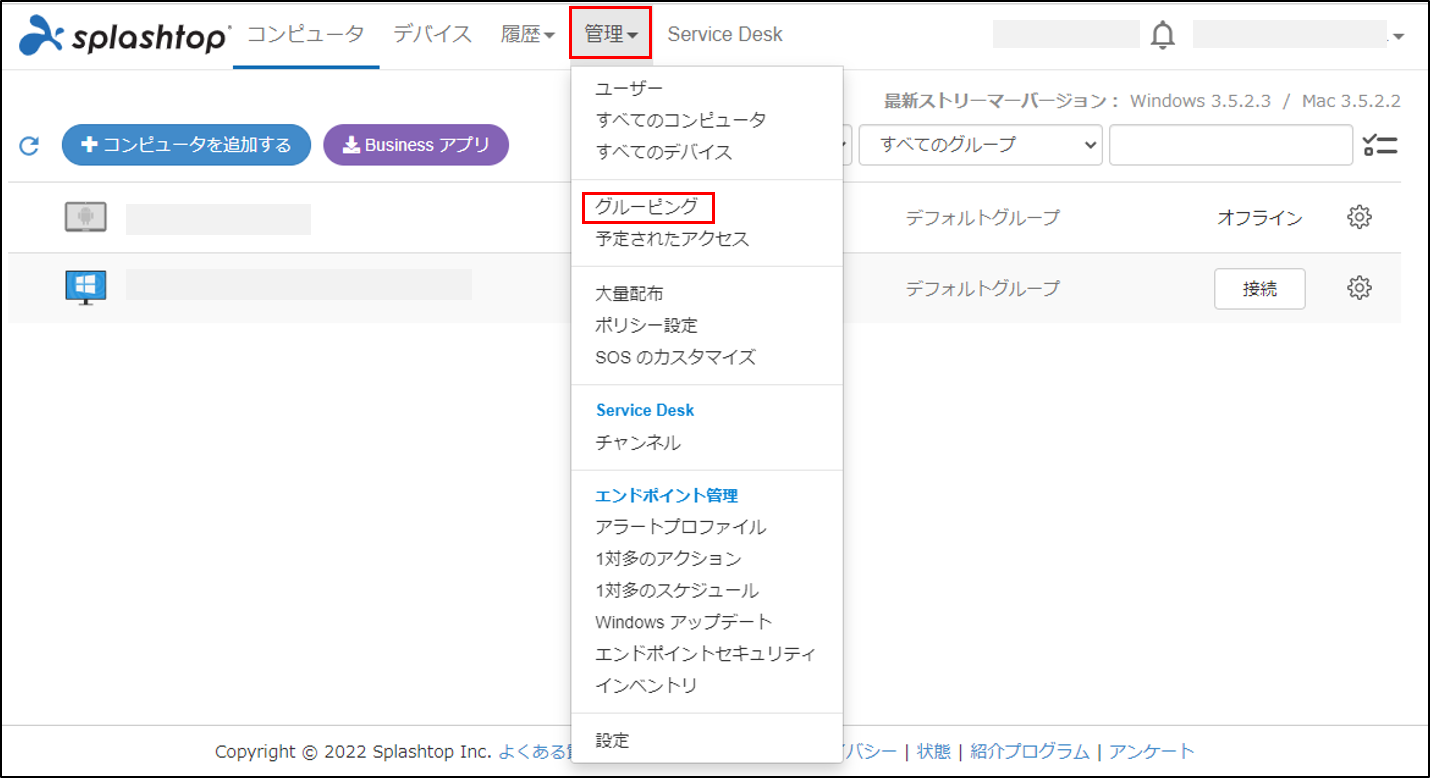Open チャンネル under Service Desk
Image resolution: width=1430 pixels, height=778 pixels.
coord(638,442)
